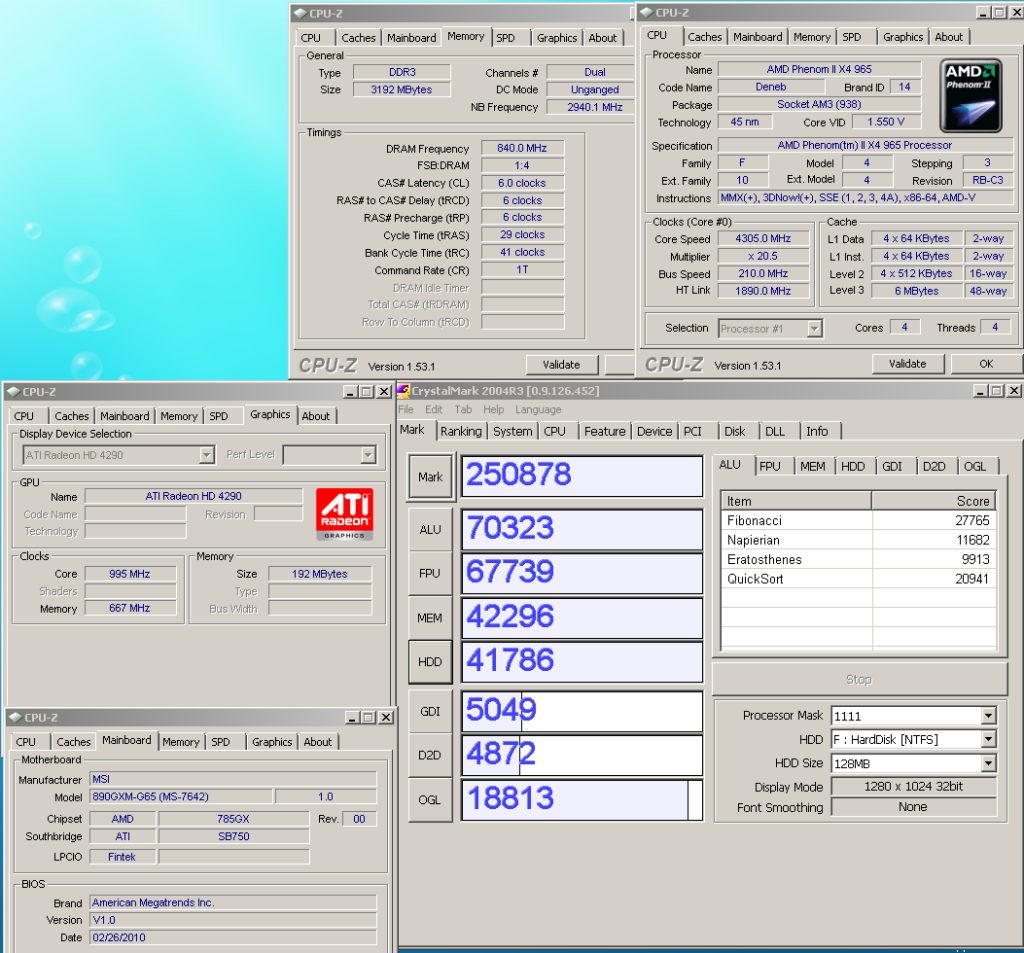Open the Language menu

coord(538,410)
